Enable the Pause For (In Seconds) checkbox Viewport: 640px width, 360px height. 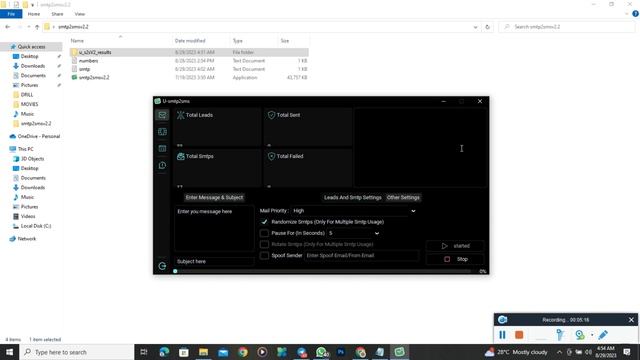[264, 233]
